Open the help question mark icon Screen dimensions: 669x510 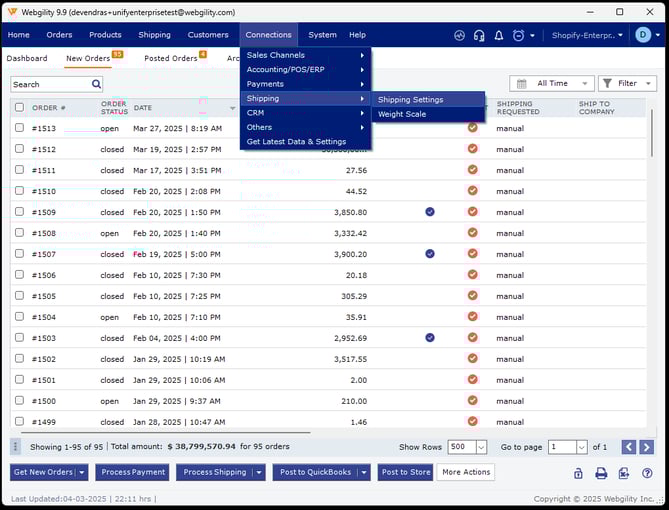(x=647, y=473)
